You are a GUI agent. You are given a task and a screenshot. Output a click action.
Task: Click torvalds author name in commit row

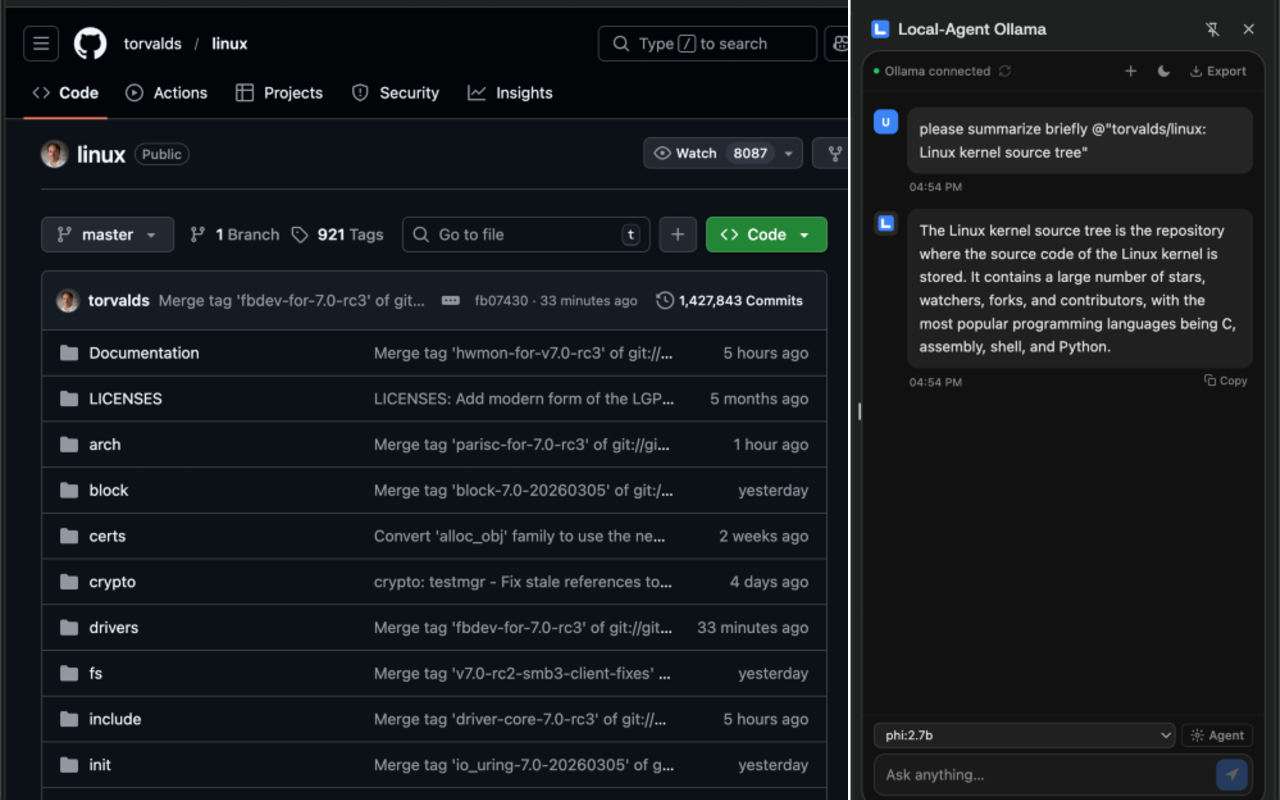119,301
